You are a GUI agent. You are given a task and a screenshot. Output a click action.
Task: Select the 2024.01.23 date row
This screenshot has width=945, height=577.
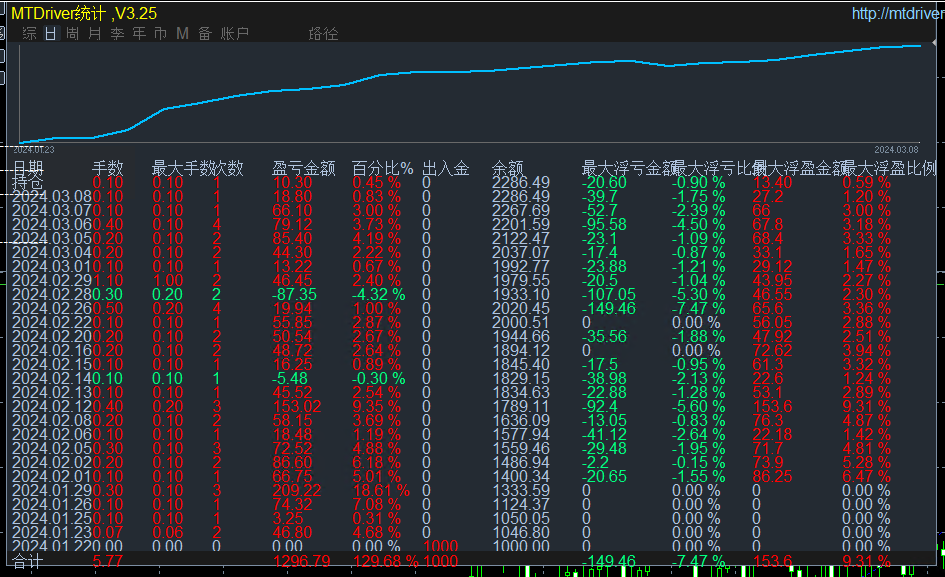(x=52, y=532)
